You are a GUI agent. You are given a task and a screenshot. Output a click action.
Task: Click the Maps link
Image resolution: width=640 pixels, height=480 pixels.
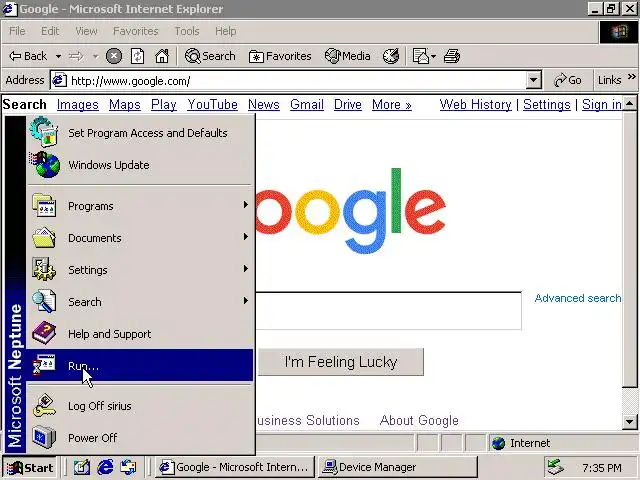pyautogui.click(x=124, y=104)
